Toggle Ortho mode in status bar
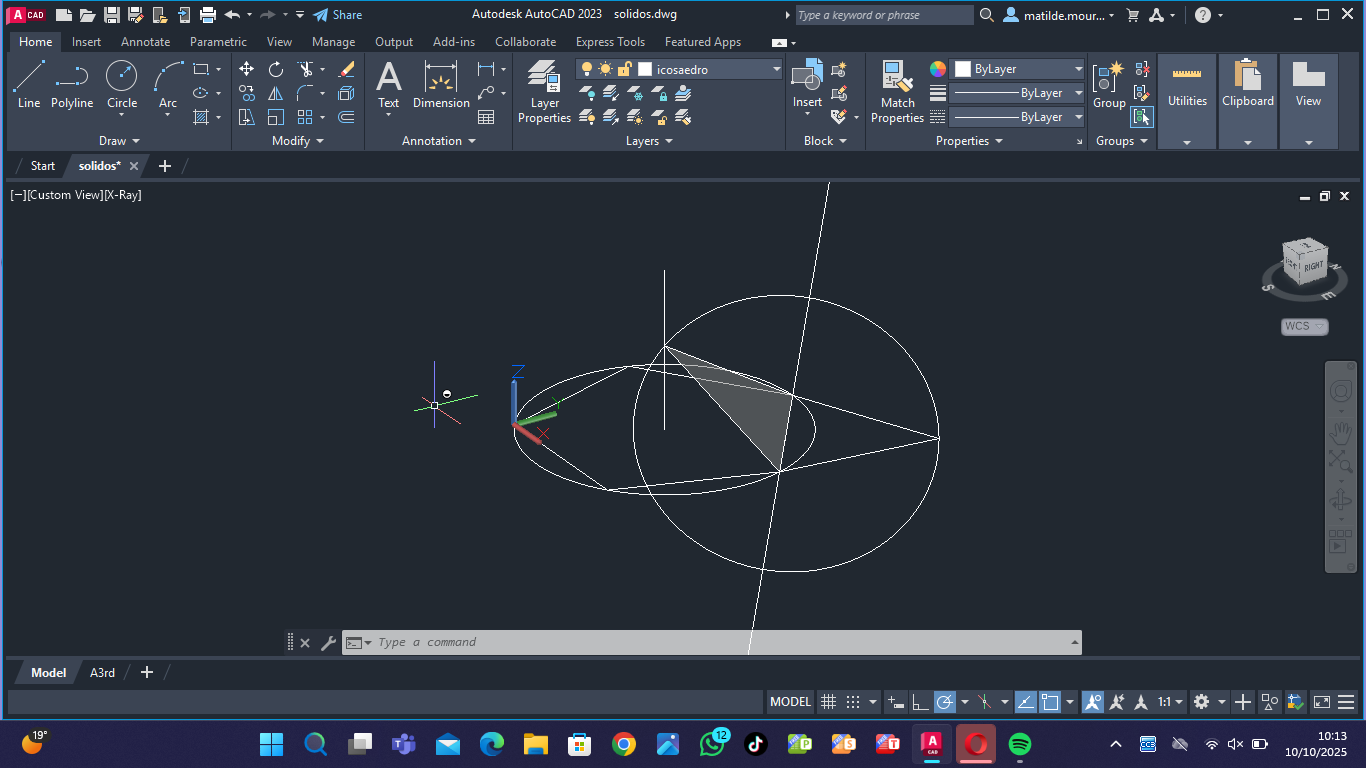Viewport: 1366px width, 768px height. (920, 702)
